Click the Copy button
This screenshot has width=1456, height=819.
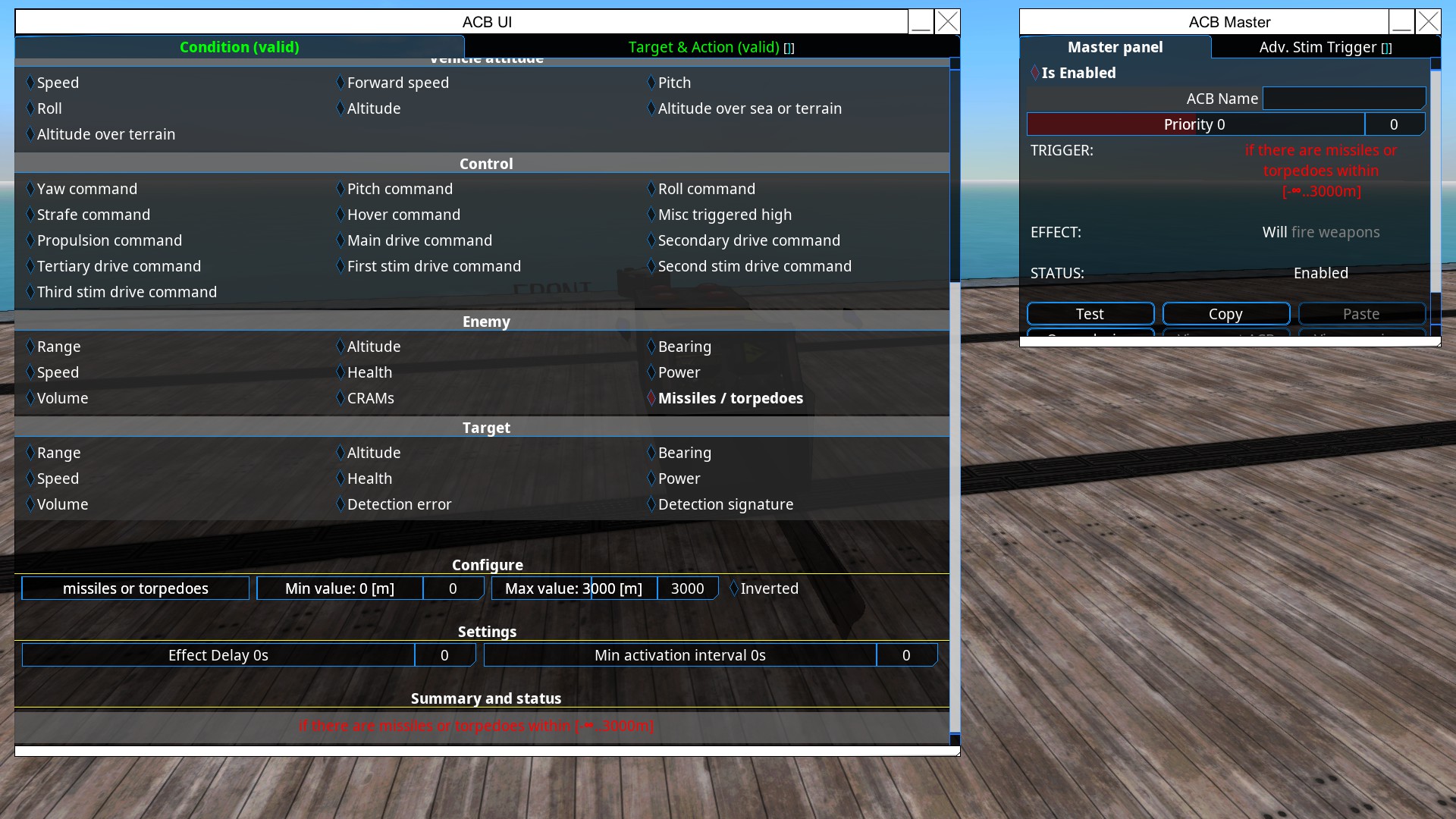click(x=1225, y=314)
